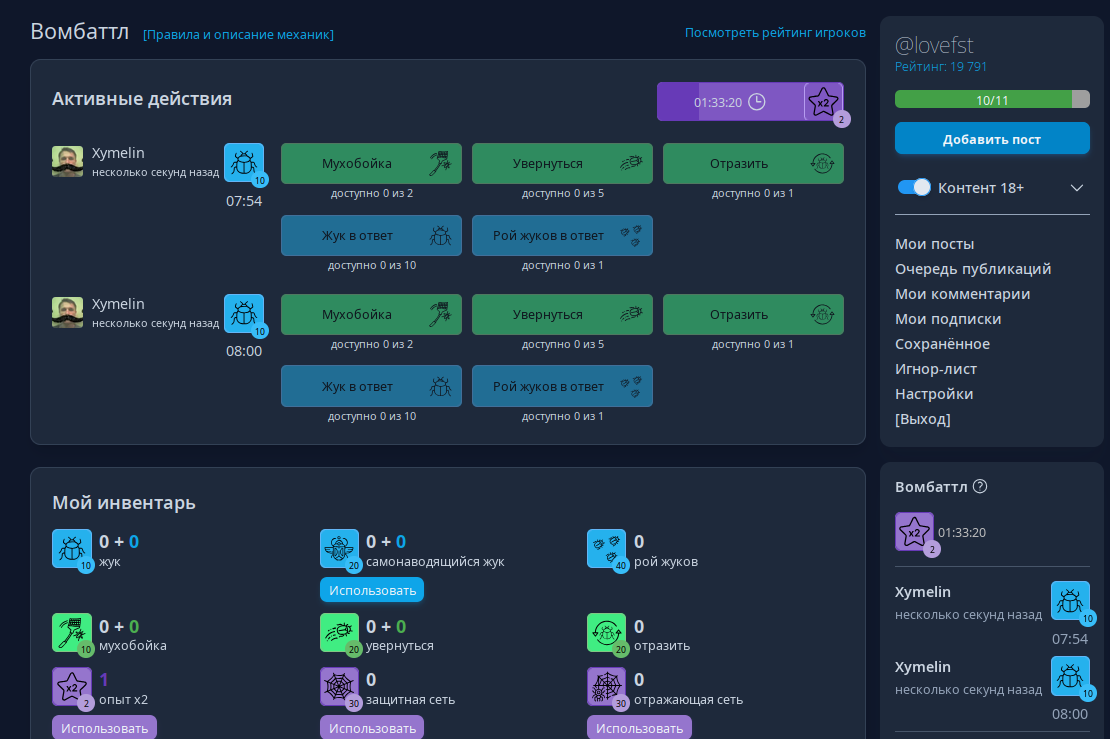
Task: Click the dodge (увернуться) inventory icon
Action: (x=339, y=633)
